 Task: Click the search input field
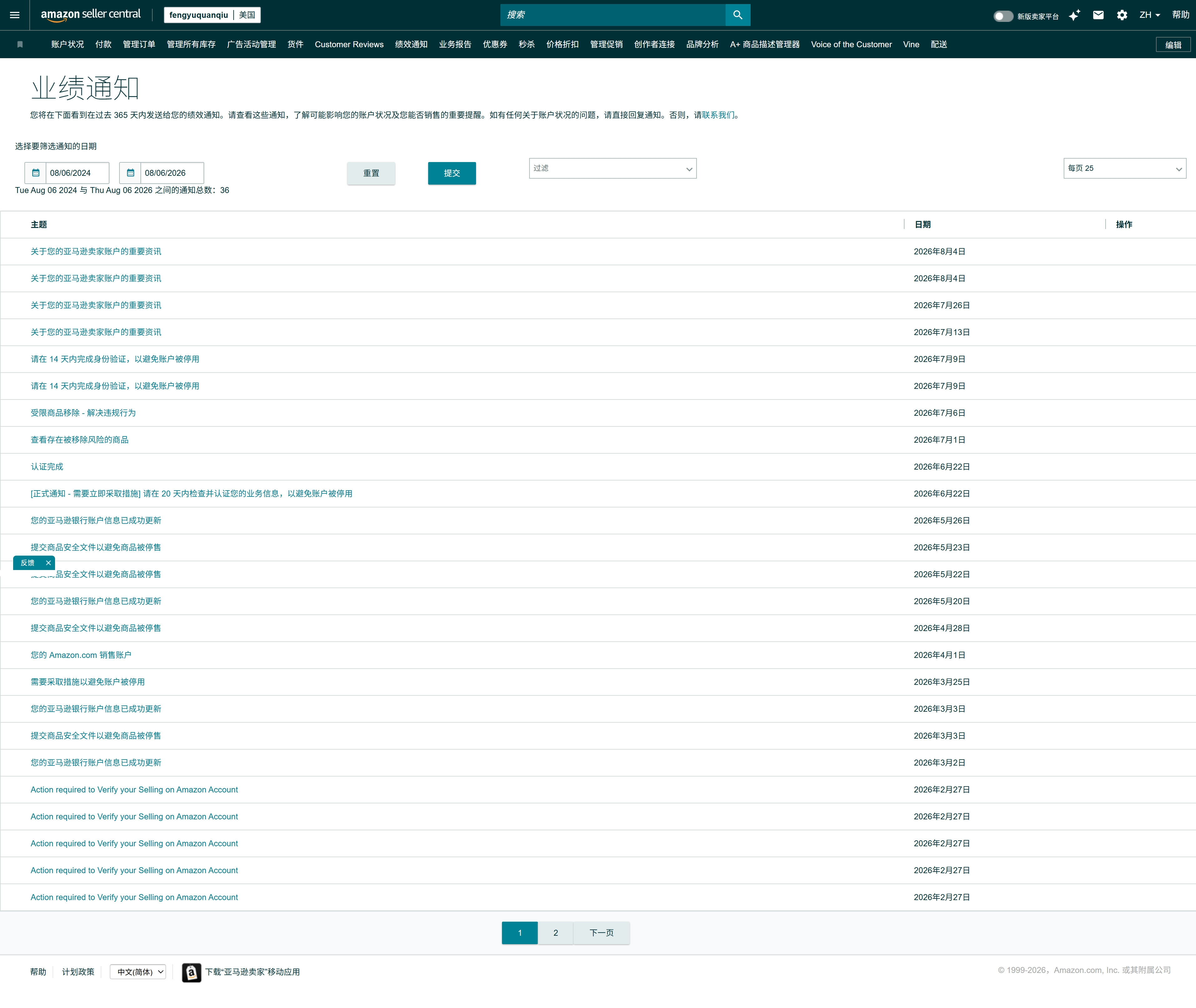point(612,15)
